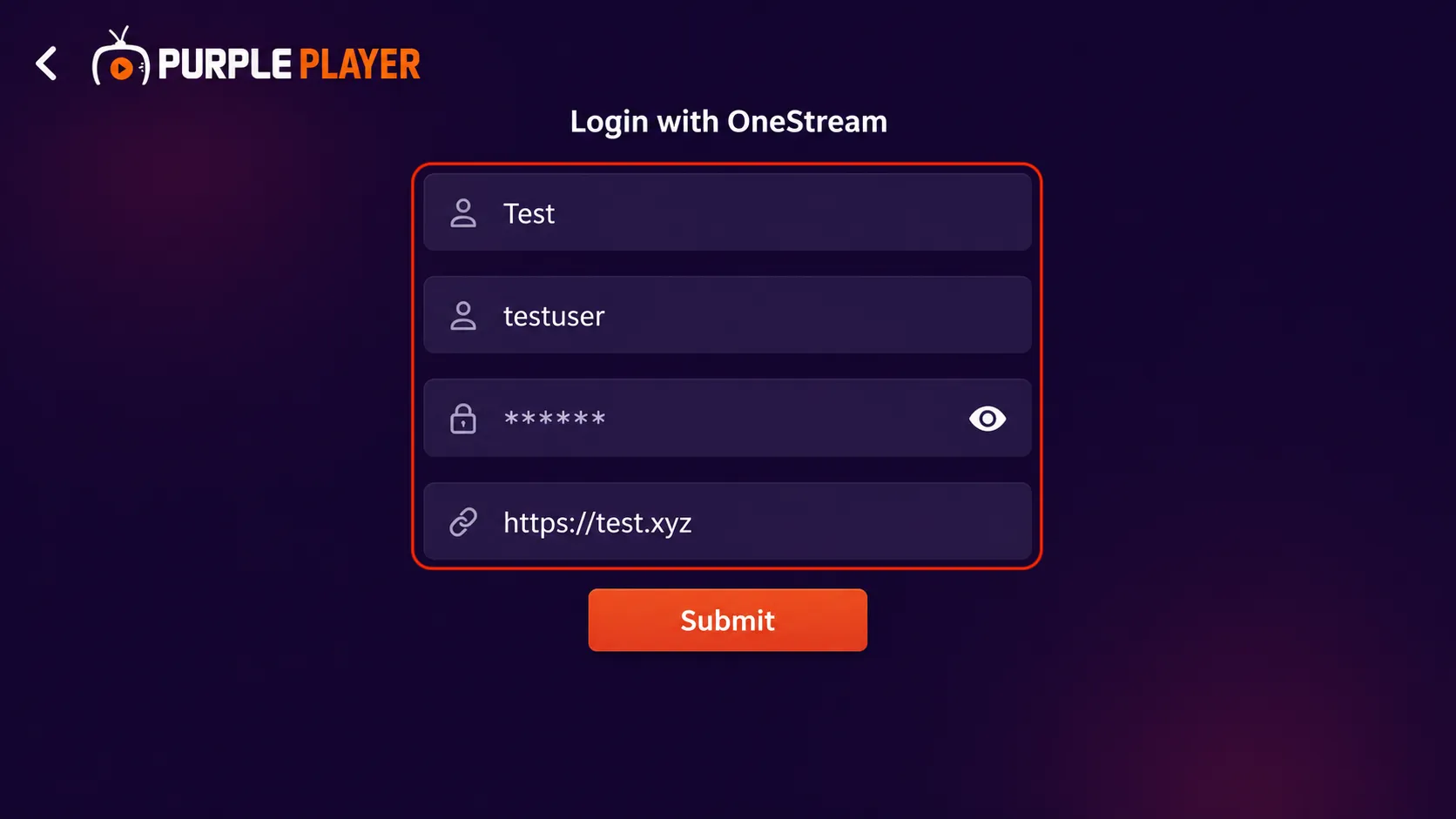Viewport: 1456px width, 819px height.
Task: Focus the URL field with https://test.xyz
Action: click(727, 521)
